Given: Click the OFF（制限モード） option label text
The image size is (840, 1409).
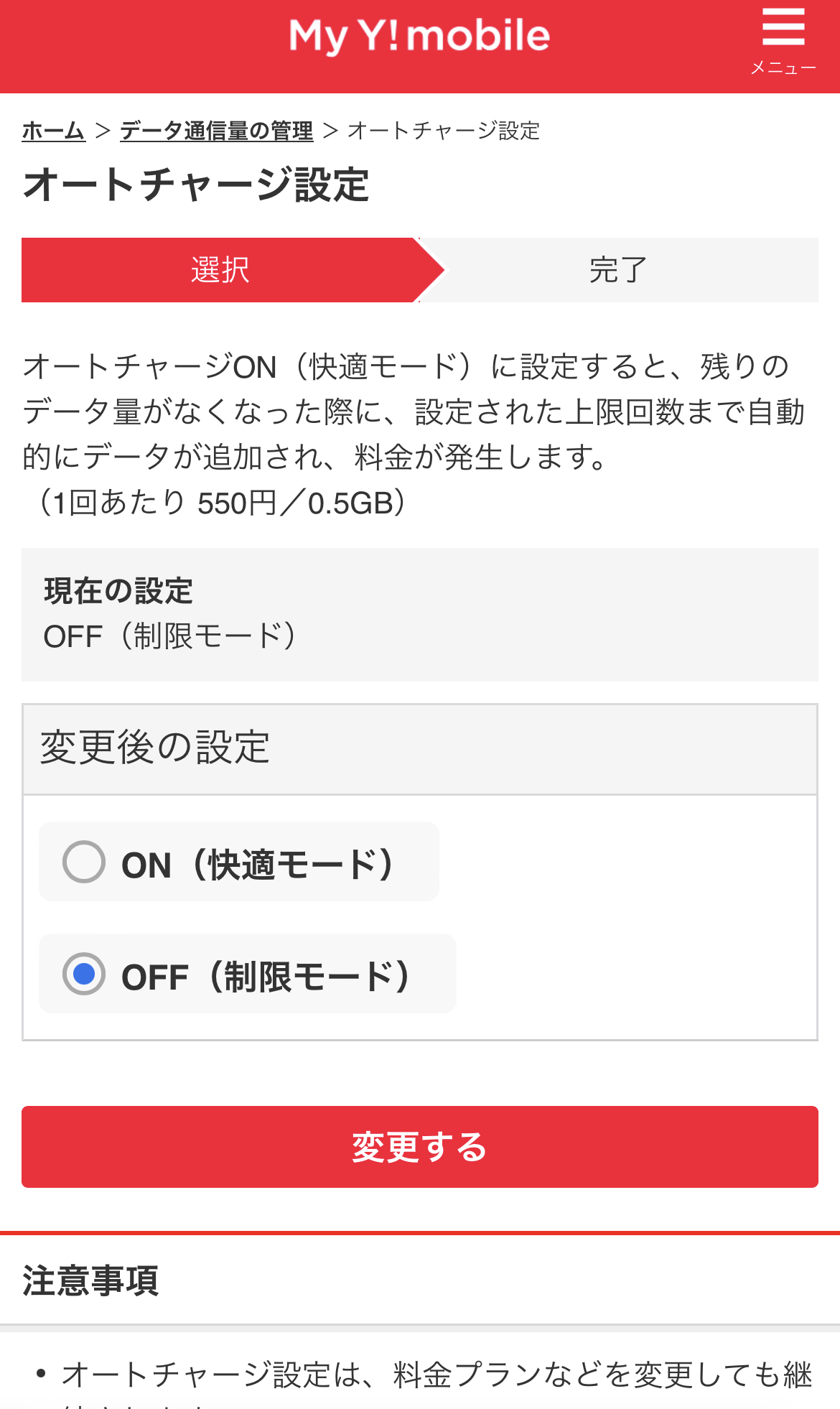Looking at the screenshot, I should click(x=266, y=976).
